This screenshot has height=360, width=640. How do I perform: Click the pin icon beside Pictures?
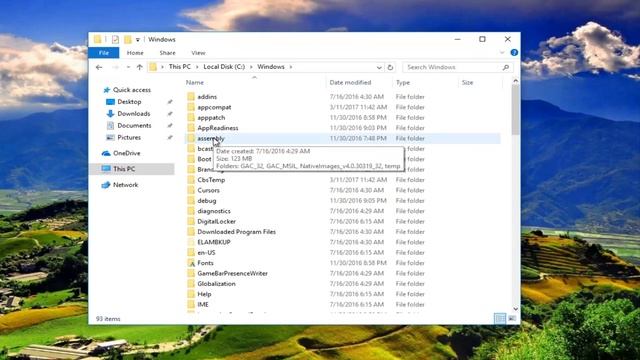[170, 137]
